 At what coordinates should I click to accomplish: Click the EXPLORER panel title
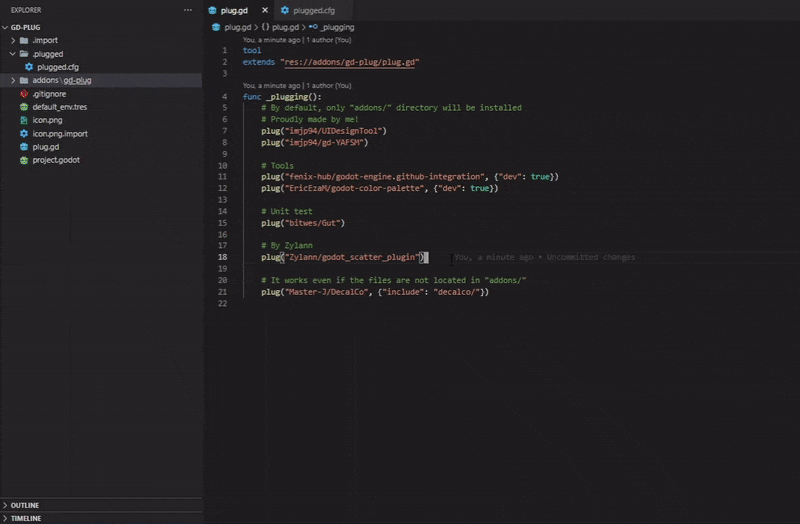[26, 10]
